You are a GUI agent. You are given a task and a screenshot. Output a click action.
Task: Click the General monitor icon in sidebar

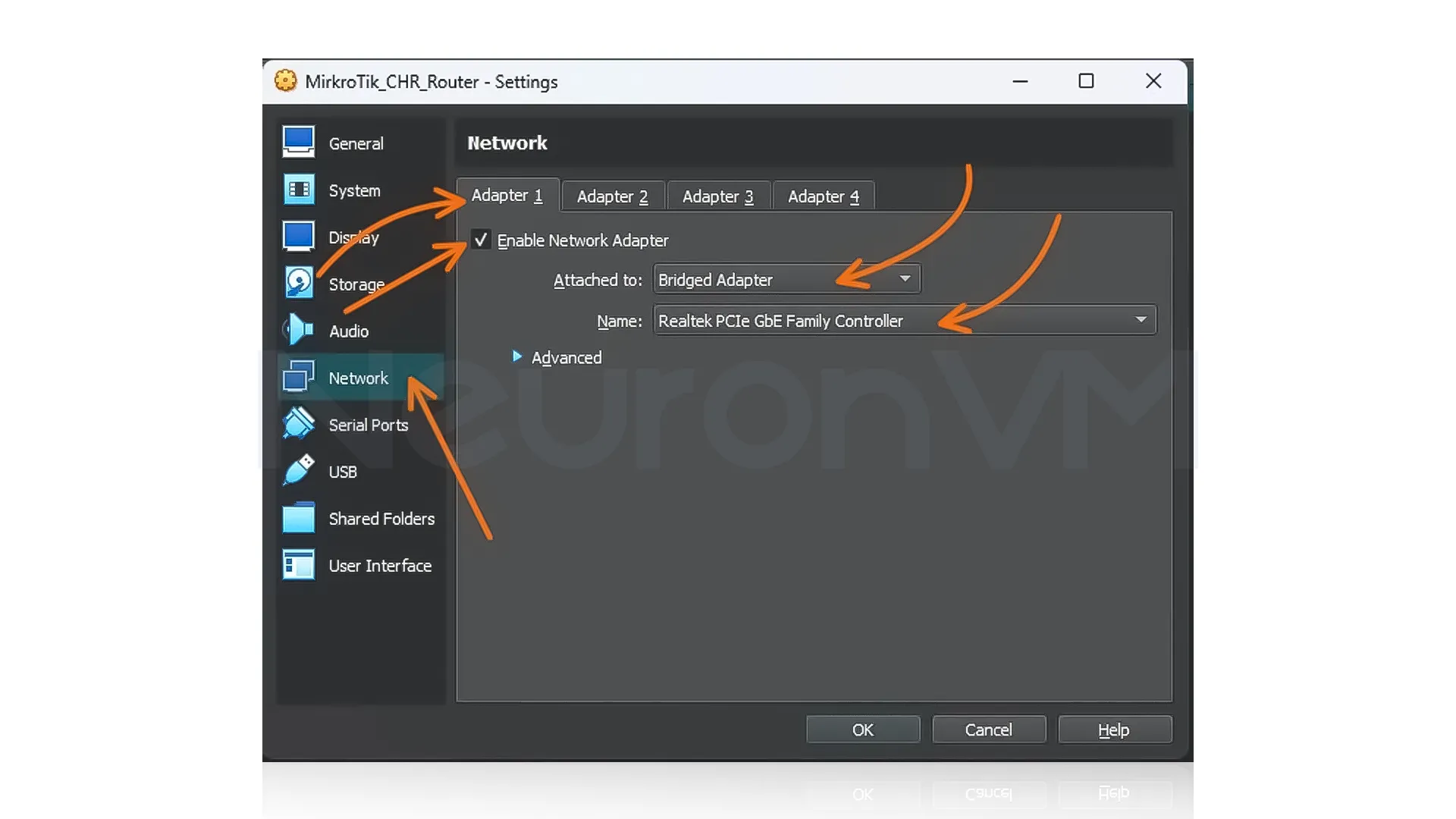pos(298,142)
